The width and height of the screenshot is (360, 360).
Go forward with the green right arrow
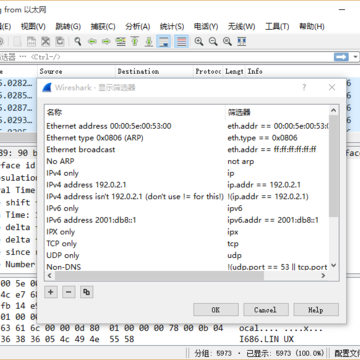click(x=106, y=42)
